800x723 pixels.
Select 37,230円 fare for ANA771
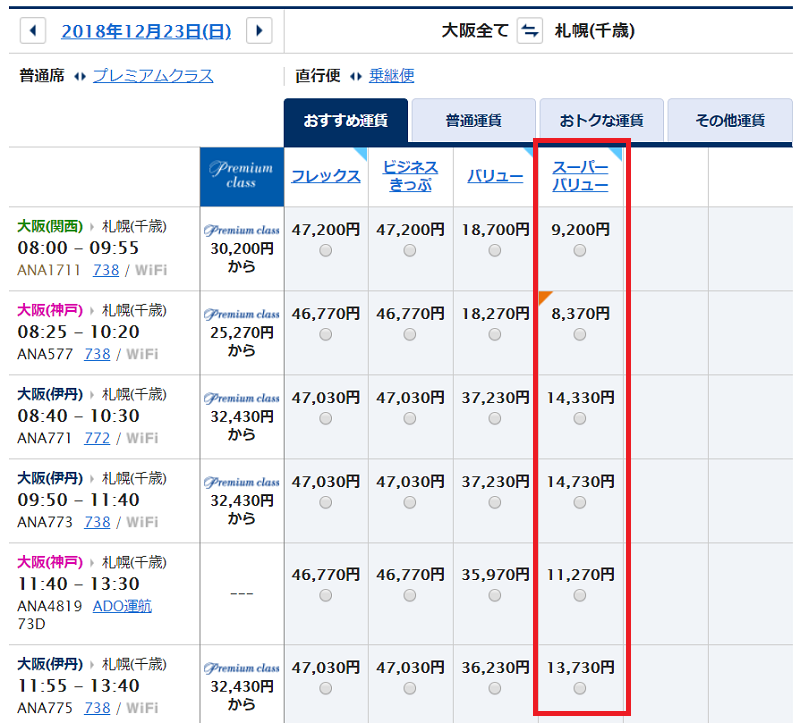pyautogui.click(x=494, y=419)
